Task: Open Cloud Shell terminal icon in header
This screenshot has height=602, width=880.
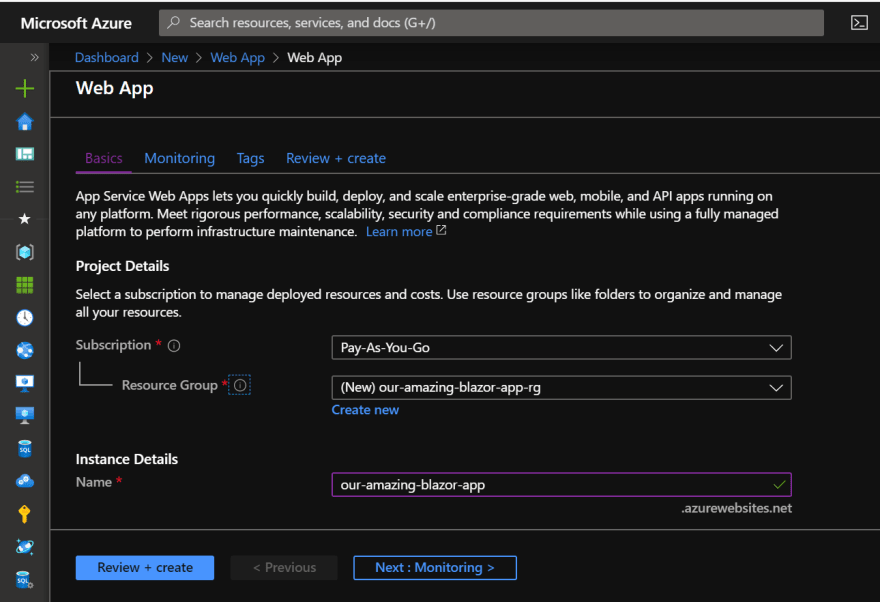Action: click(x=859, y=22)
